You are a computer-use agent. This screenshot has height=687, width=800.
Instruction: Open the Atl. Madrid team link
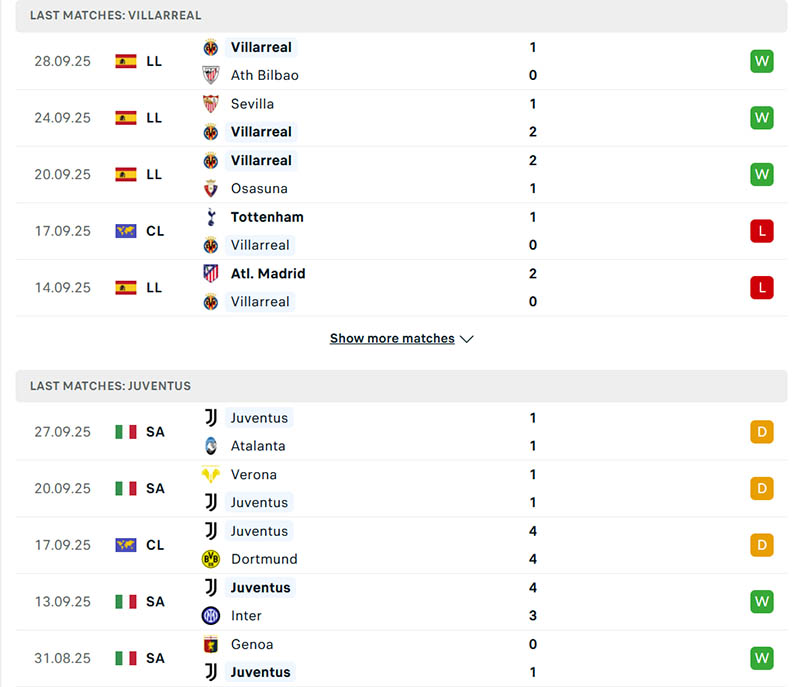(x=268, y=273)
